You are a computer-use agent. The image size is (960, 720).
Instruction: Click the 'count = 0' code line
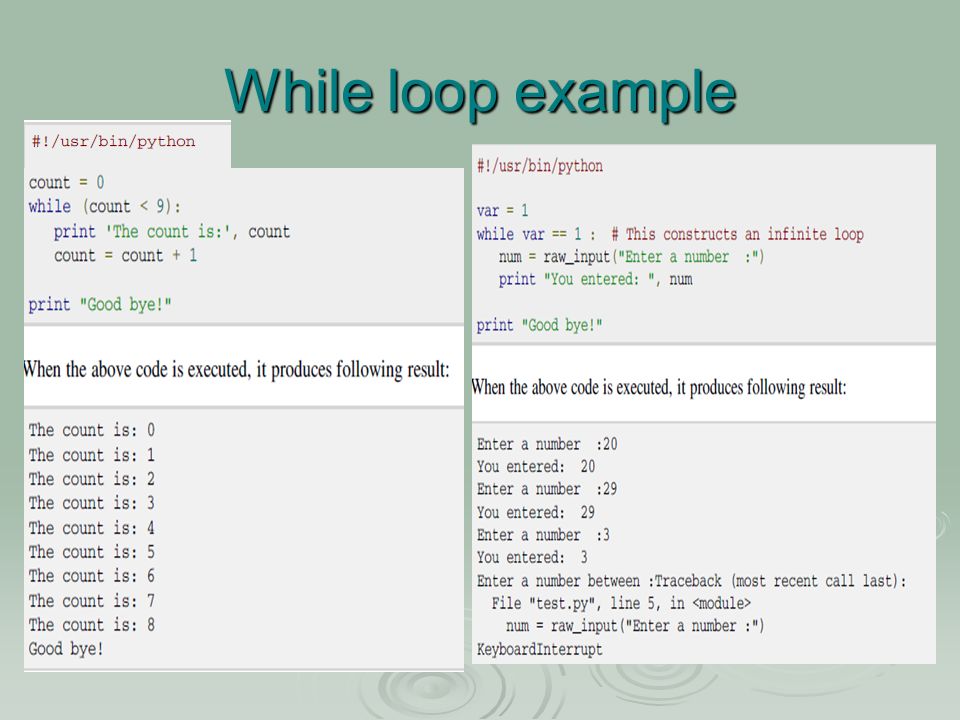tap(66, 182)
